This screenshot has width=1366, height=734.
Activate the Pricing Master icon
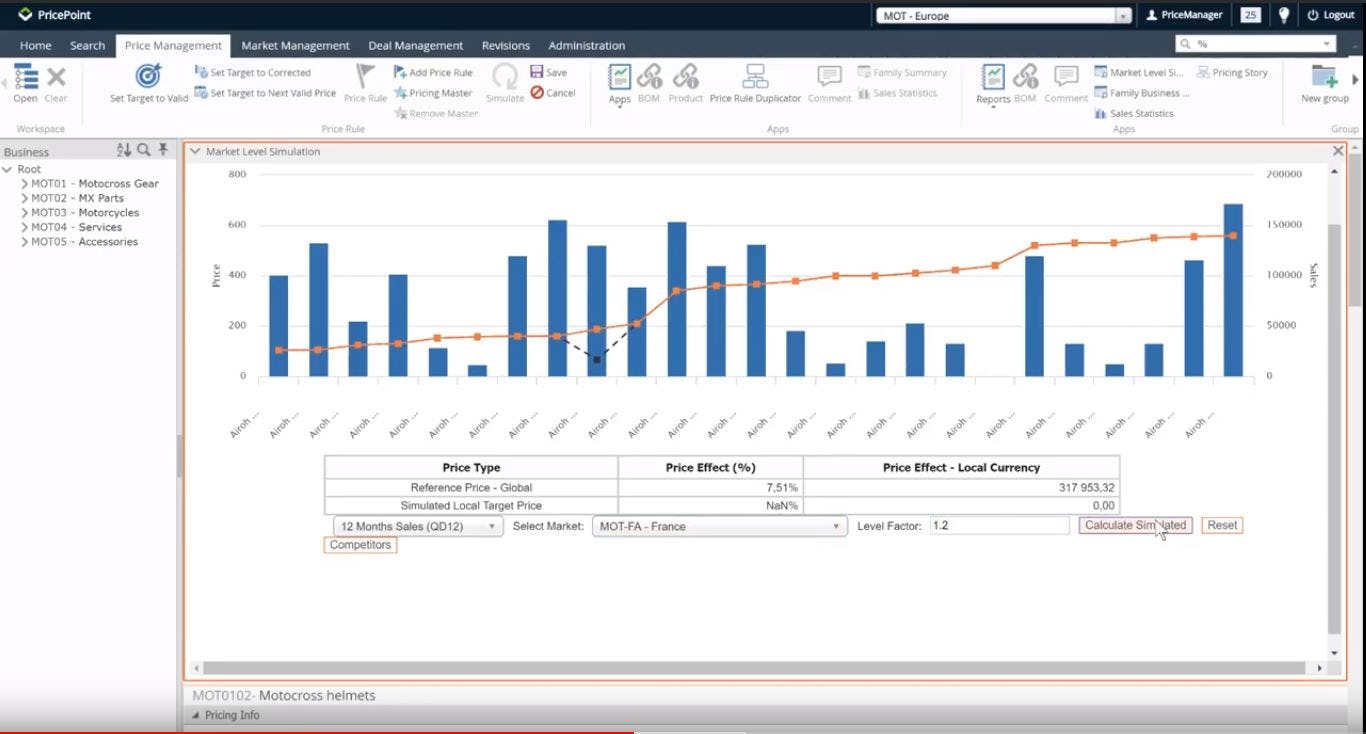click(x=433, y=91)
